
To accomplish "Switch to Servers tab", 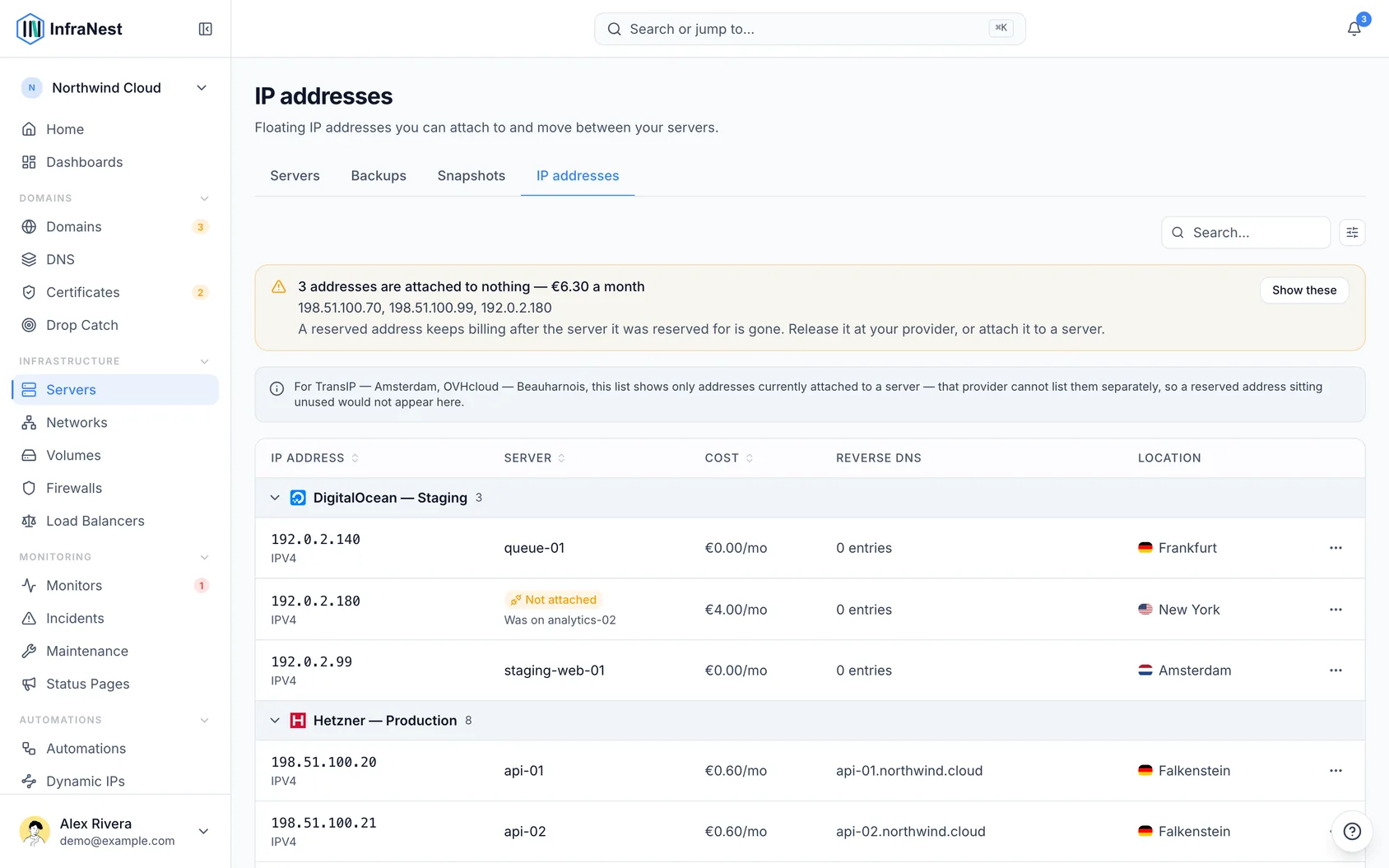I will (295, 176).
